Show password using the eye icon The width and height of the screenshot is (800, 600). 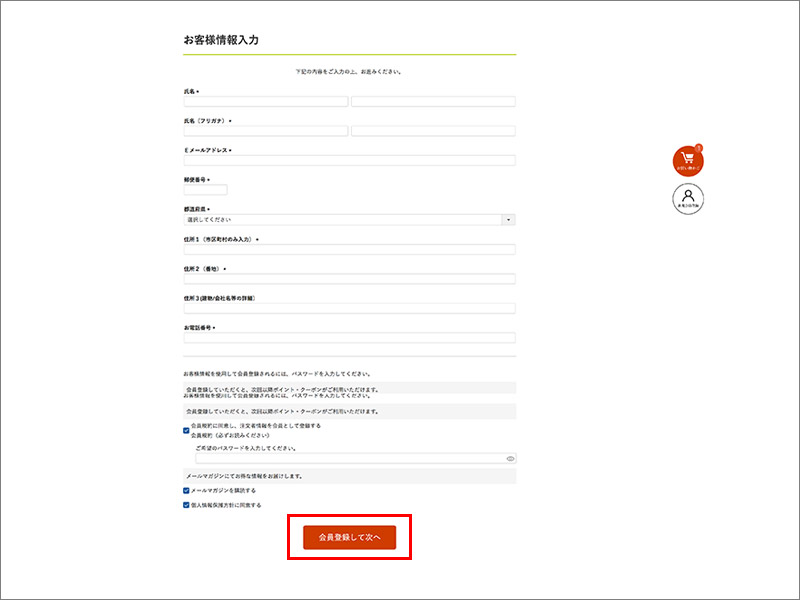pos(510,458)
